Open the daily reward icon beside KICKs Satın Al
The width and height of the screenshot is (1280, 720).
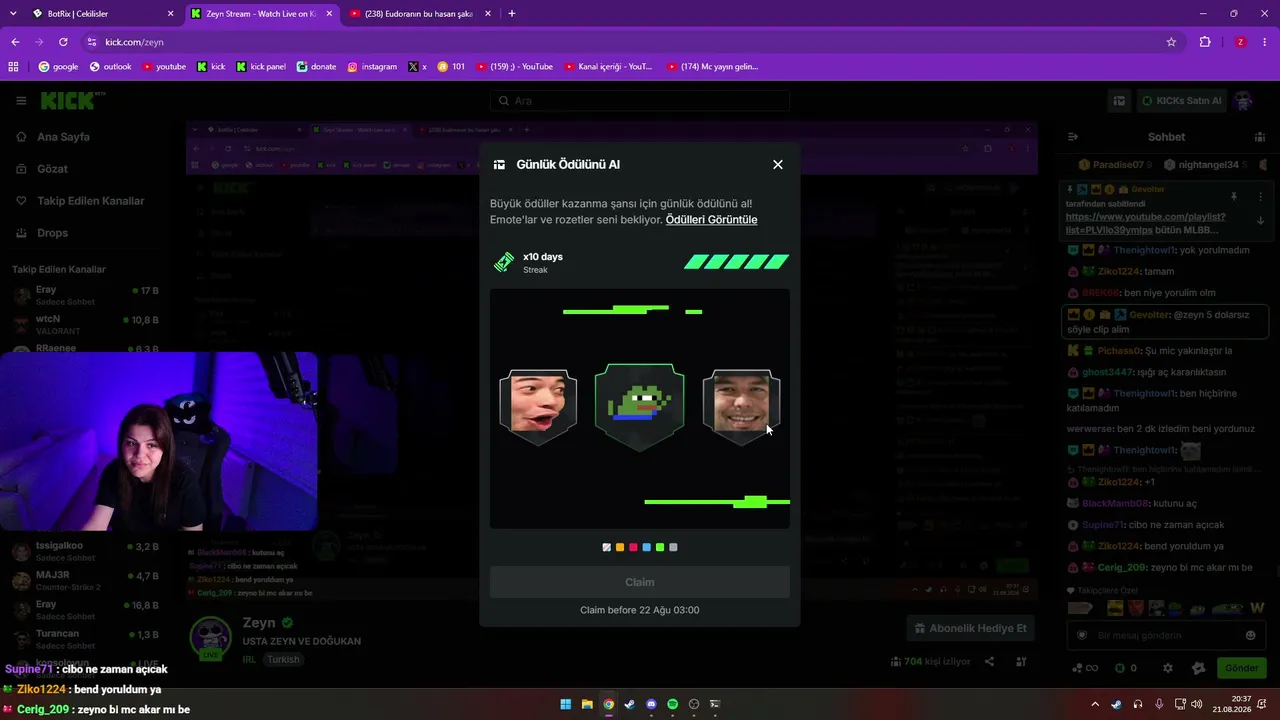(x=1120, y=101)
